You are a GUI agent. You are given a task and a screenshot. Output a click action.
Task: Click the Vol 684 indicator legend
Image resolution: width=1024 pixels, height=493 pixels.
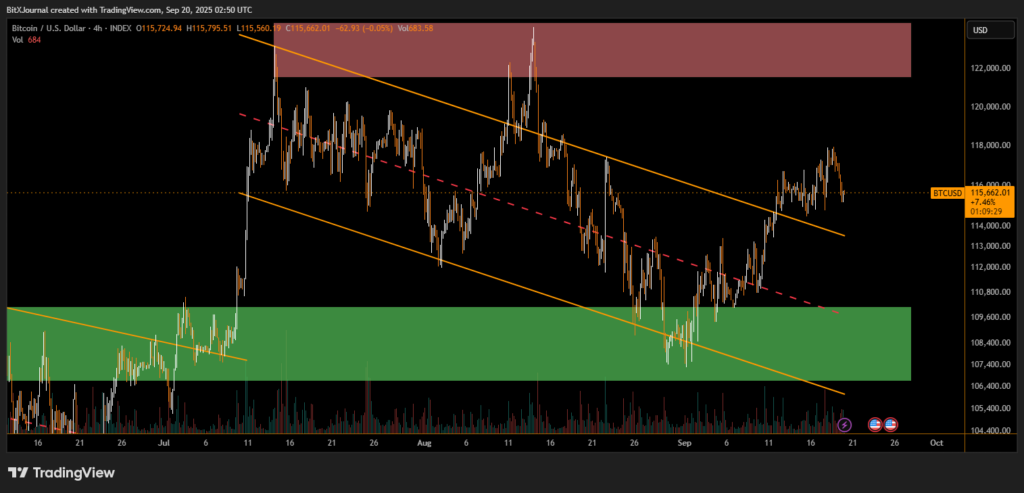pyautogui.click(x=26, y=41)
